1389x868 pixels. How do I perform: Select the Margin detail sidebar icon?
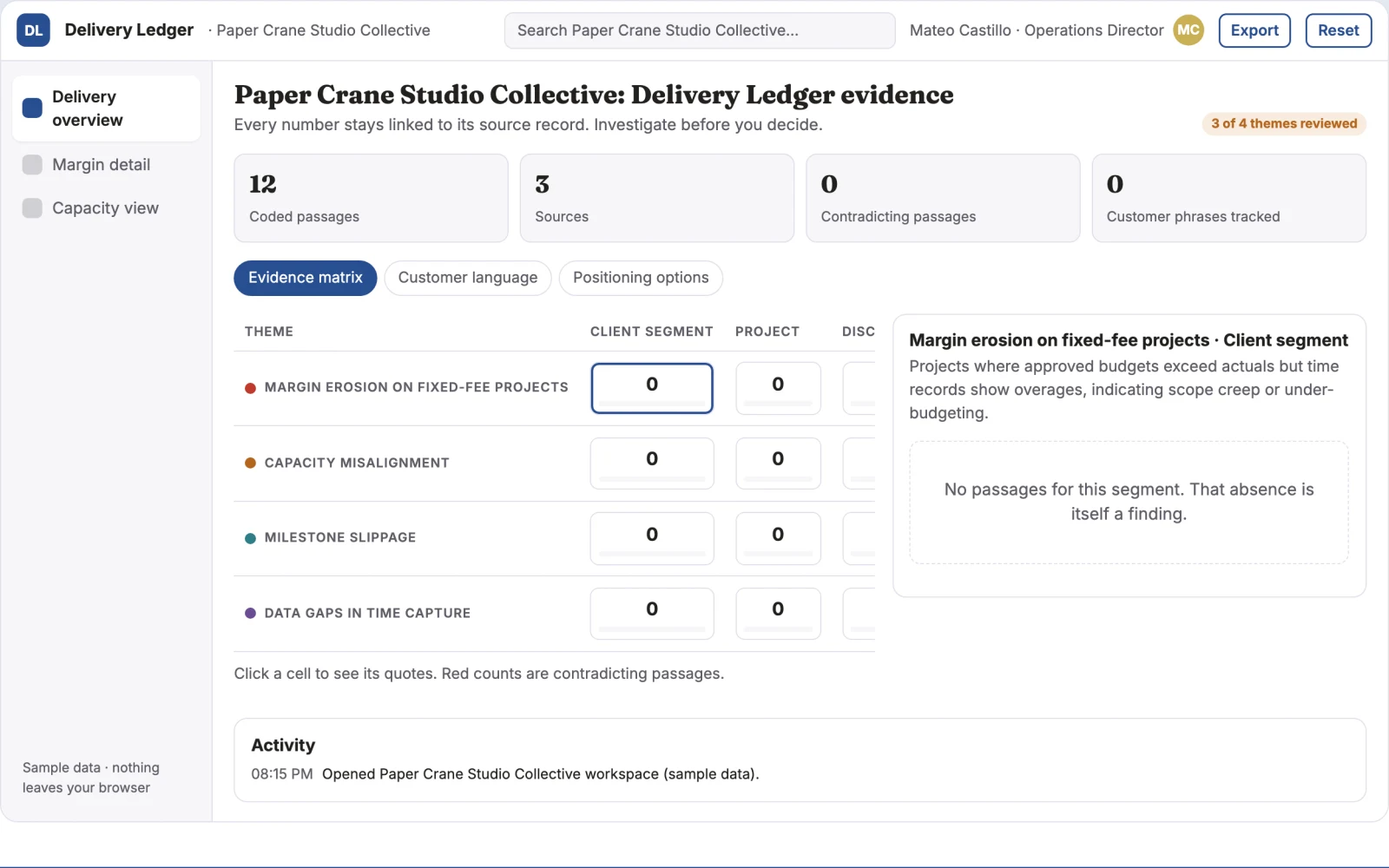[32, 165]
